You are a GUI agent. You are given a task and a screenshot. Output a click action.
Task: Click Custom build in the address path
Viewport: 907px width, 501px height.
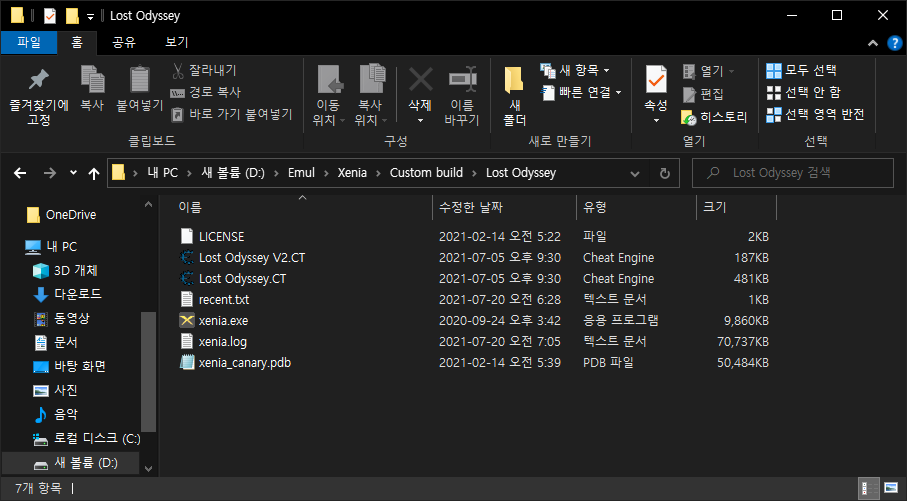[426, 173]
